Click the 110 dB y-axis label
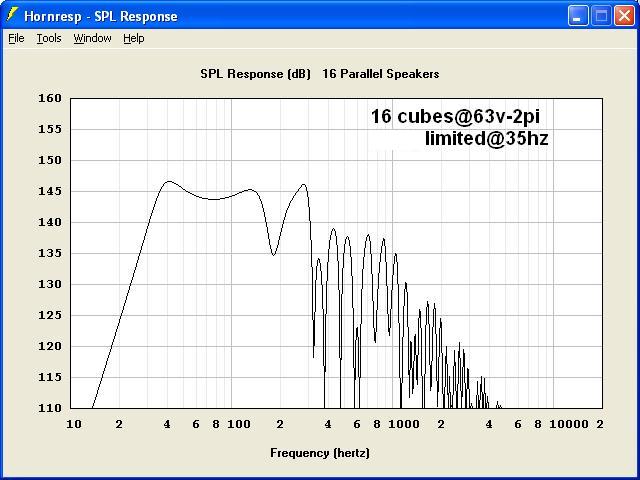The image size is (640, 480). click(50, 408)
